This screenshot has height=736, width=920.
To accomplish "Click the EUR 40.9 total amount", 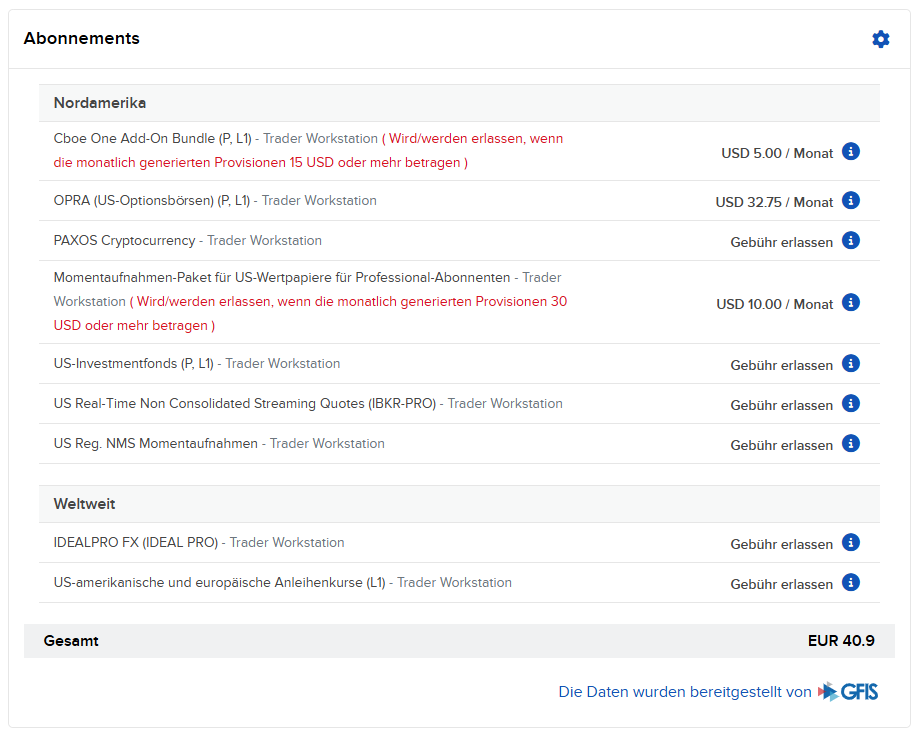I will 841,641.
